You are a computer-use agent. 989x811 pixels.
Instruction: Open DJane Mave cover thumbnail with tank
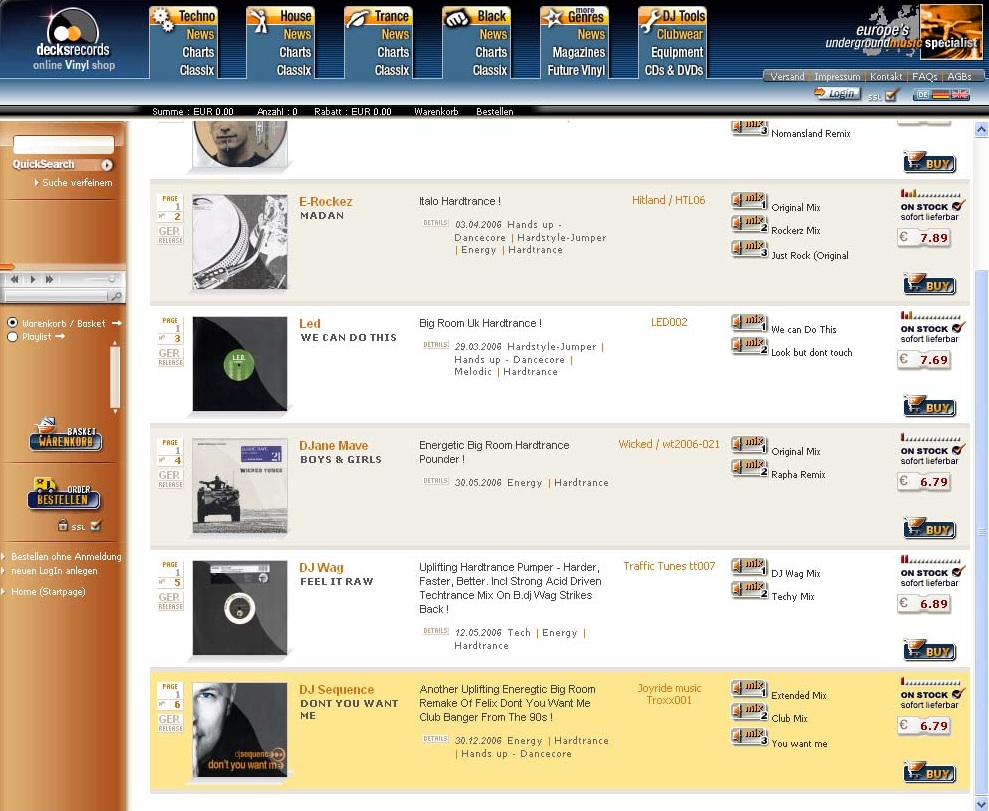(x=240, y=486)
